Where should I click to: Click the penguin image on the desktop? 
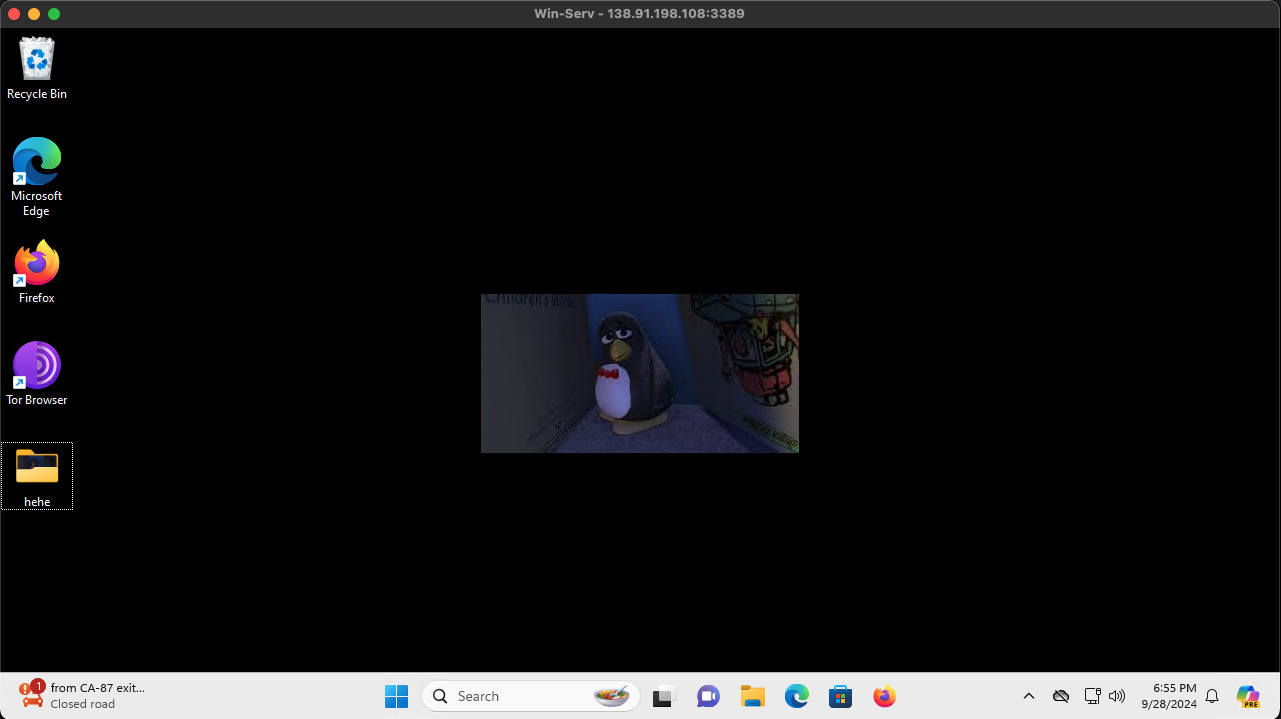click(640, 373)
